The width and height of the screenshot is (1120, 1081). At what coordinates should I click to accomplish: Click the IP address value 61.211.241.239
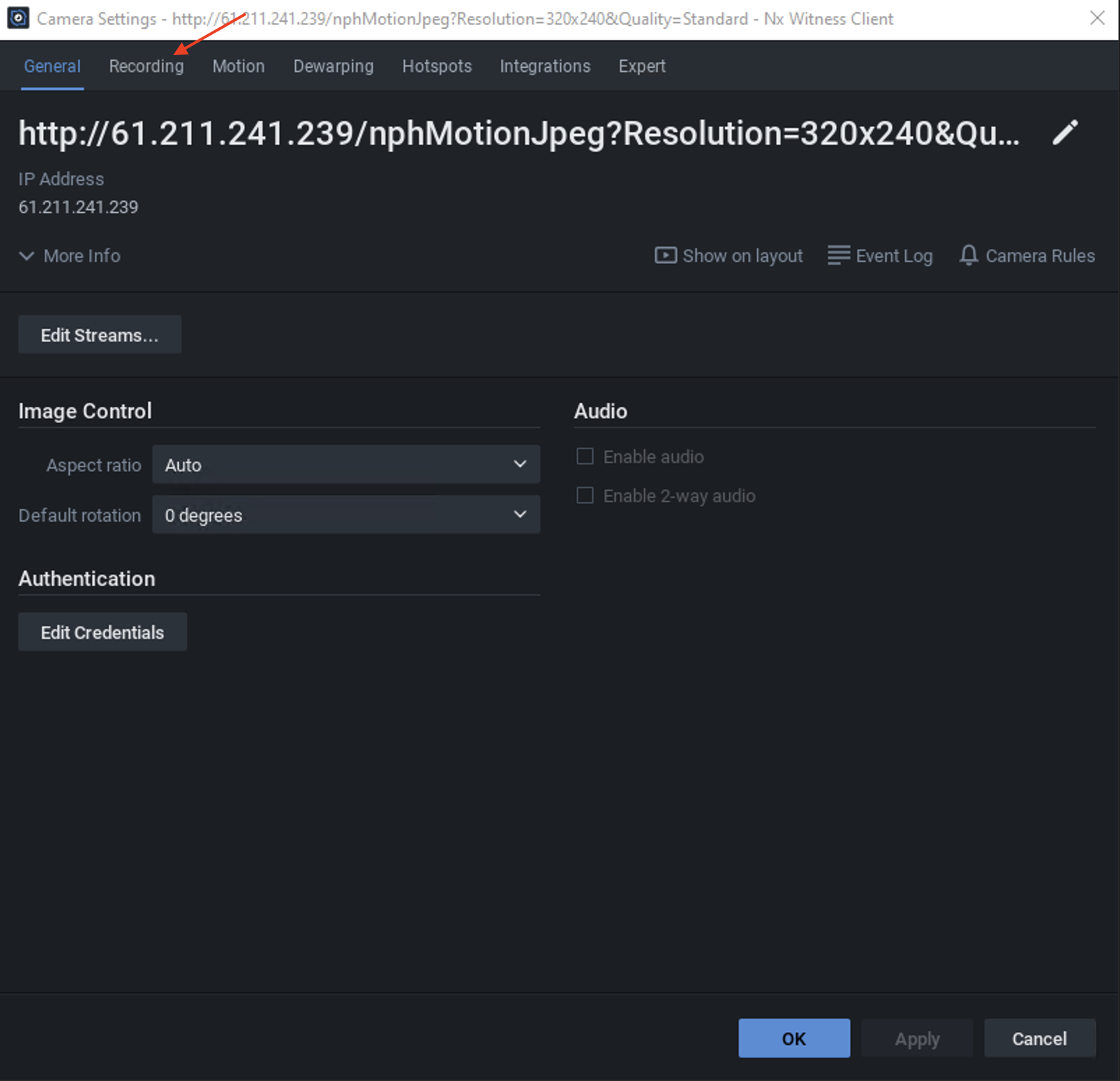tap(78, 207)
